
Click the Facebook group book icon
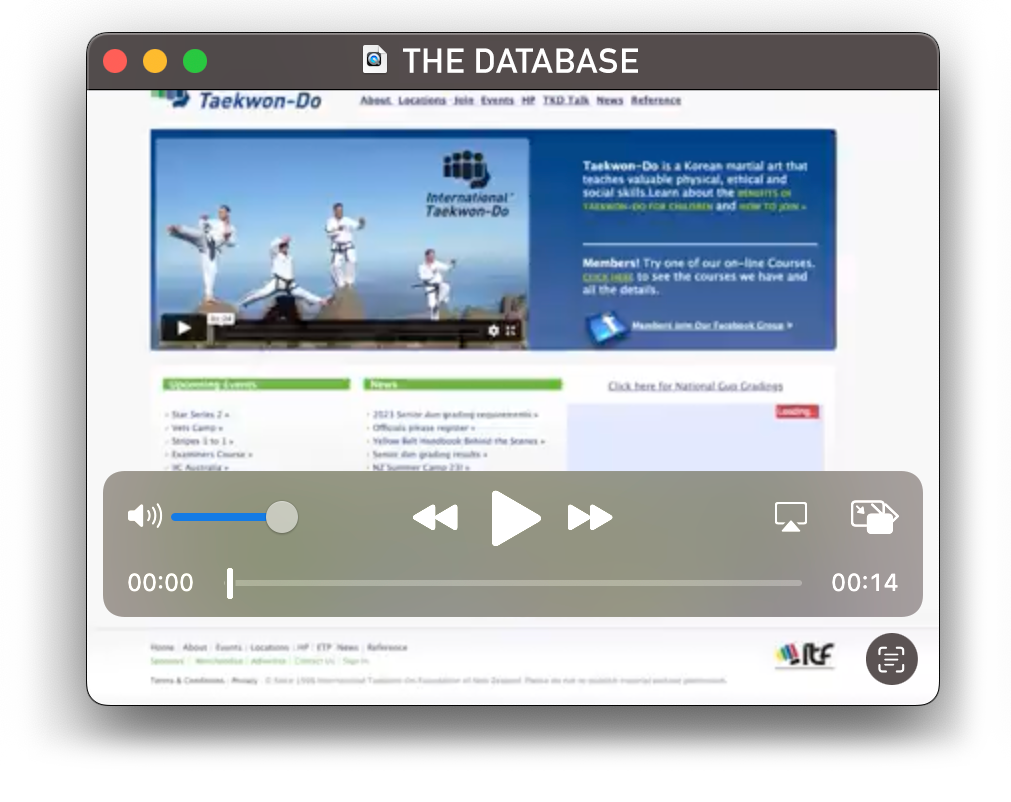606,326
